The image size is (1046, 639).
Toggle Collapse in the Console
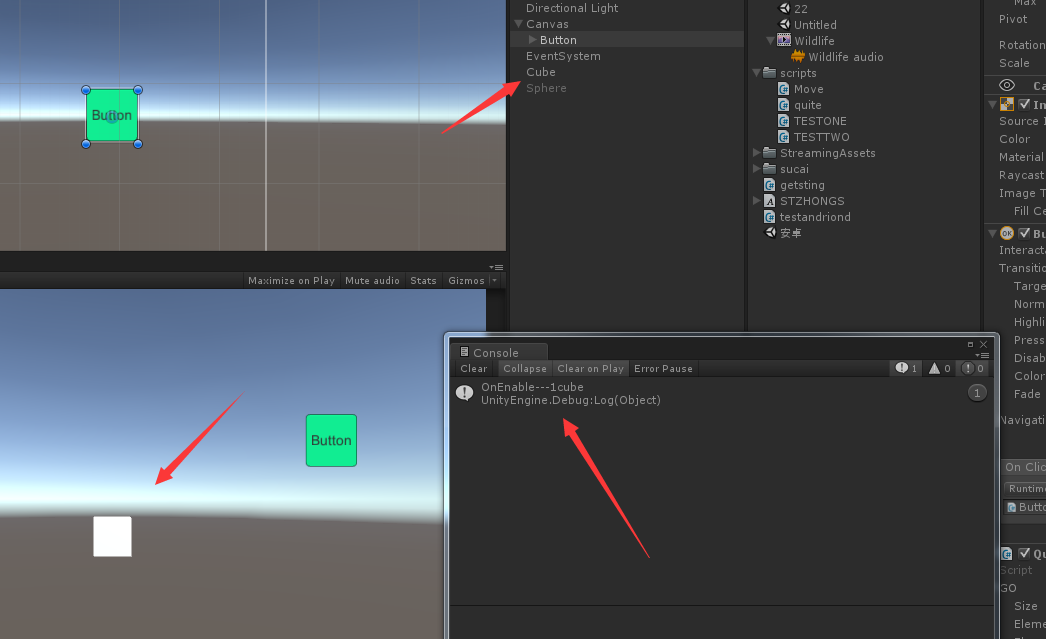[524, 368]
